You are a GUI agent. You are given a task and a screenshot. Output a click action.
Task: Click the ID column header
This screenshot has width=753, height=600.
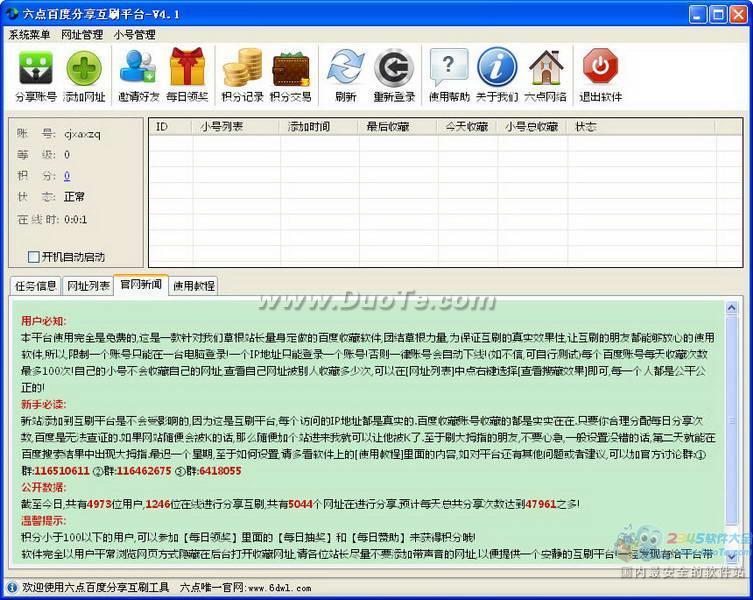171,127
